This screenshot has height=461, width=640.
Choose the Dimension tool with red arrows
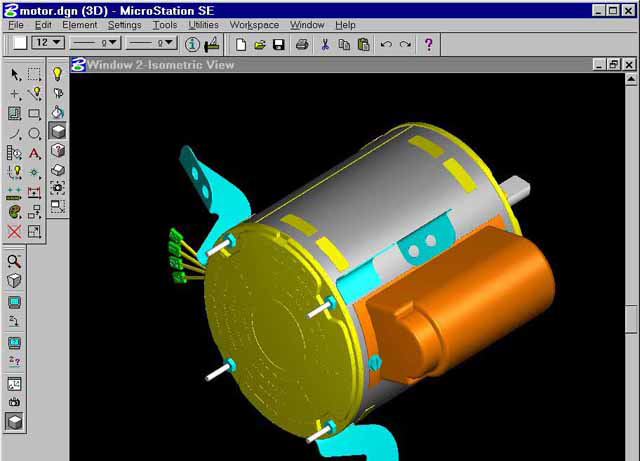point(34,192)
